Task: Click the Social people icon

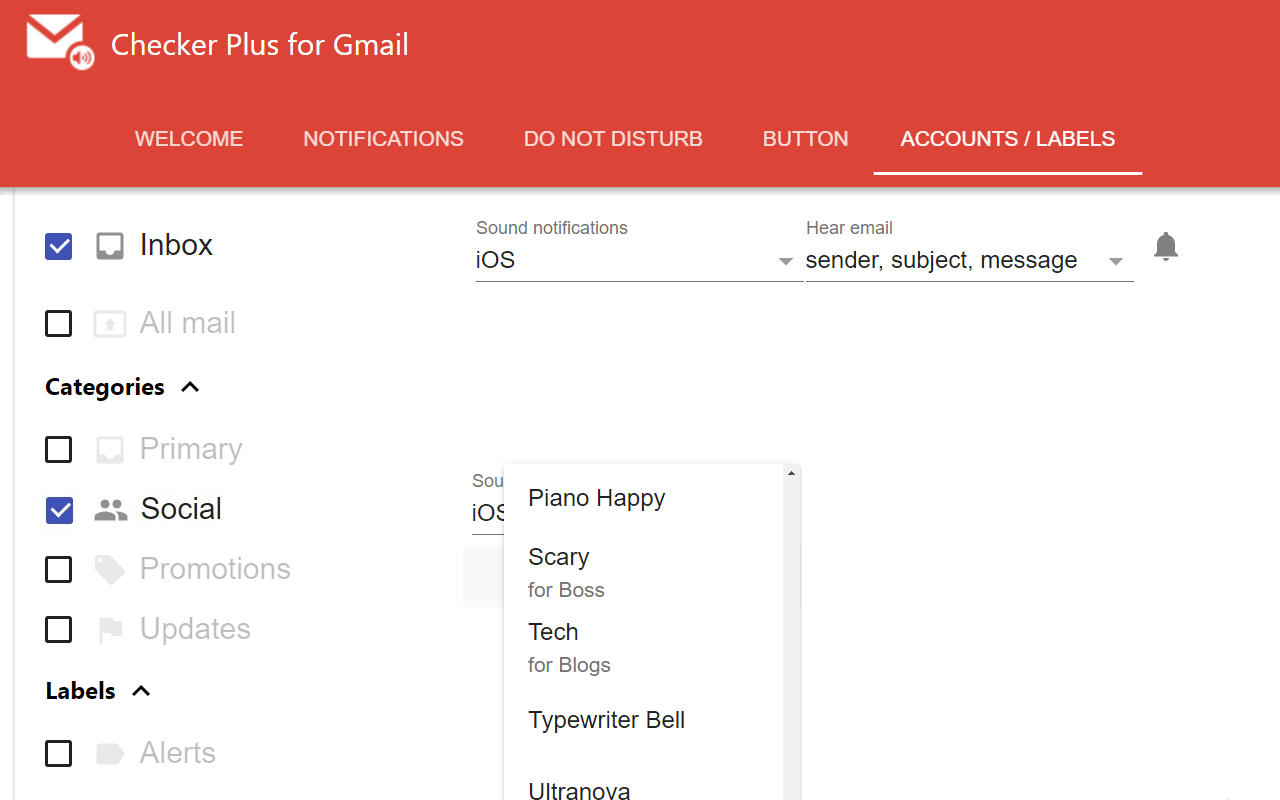Action: (110, 510)
